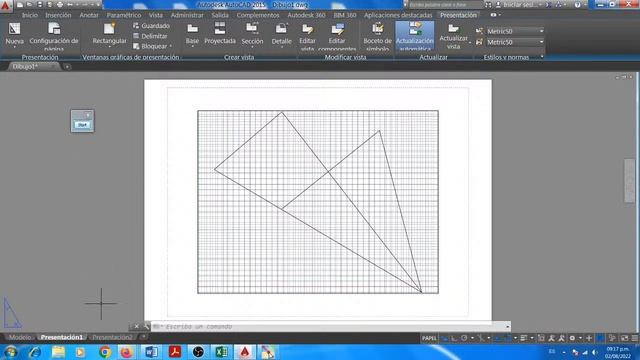Open Google Chrome from taskbar

point(105,352)
